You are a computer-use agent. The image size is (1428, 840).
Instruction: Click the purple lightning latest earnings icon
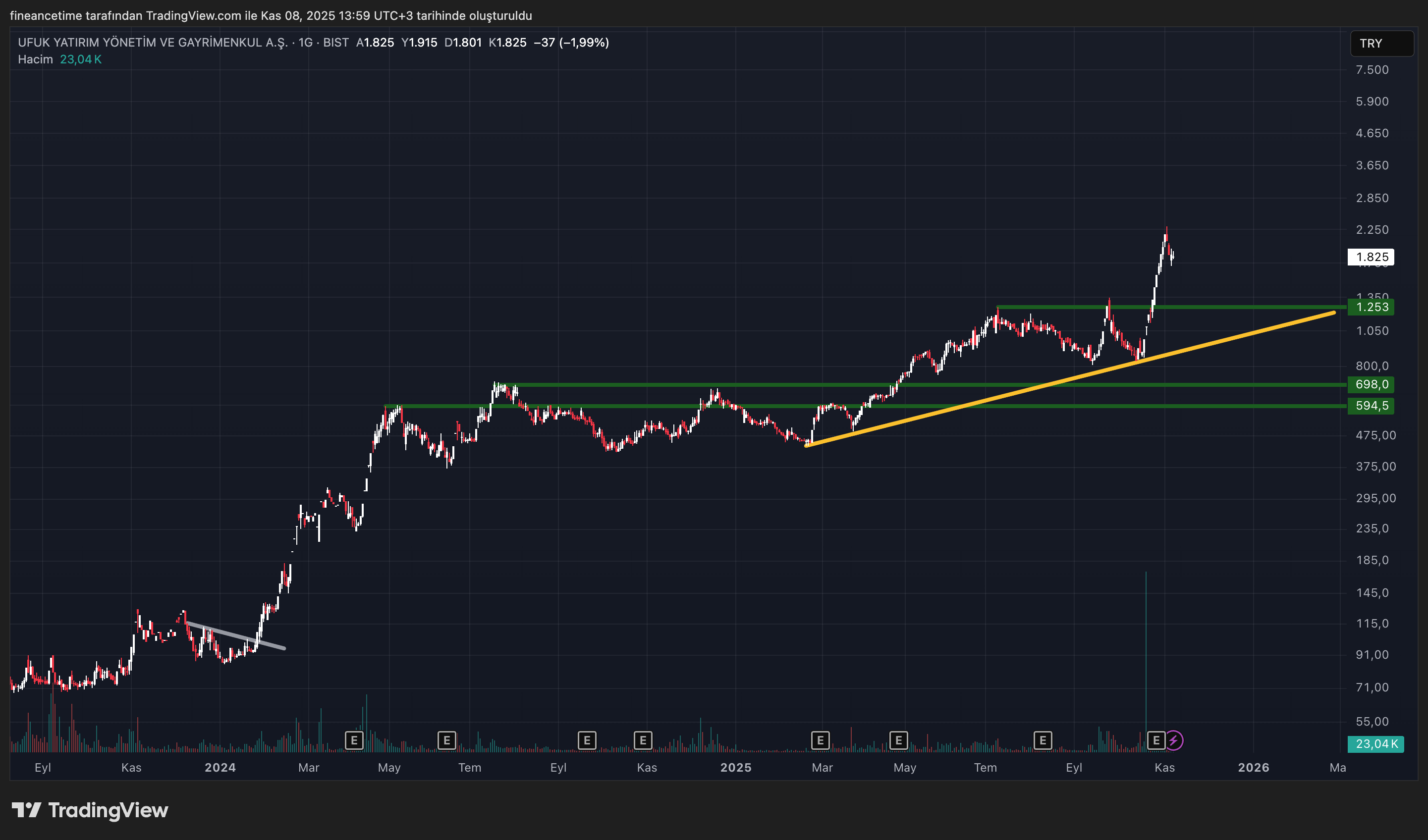pyautogui.click(x=1174, y=740)
